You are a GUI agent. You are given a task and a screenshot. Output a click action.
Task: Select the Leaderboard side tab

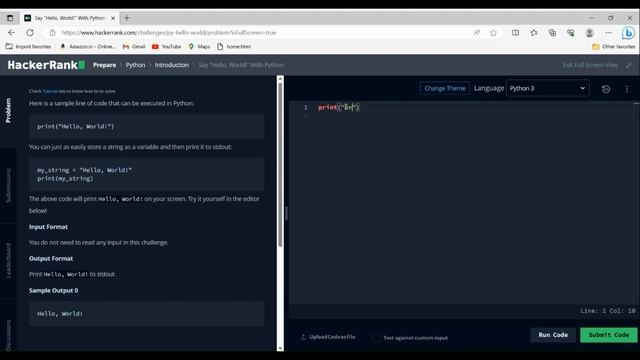(x=8, y=261)
